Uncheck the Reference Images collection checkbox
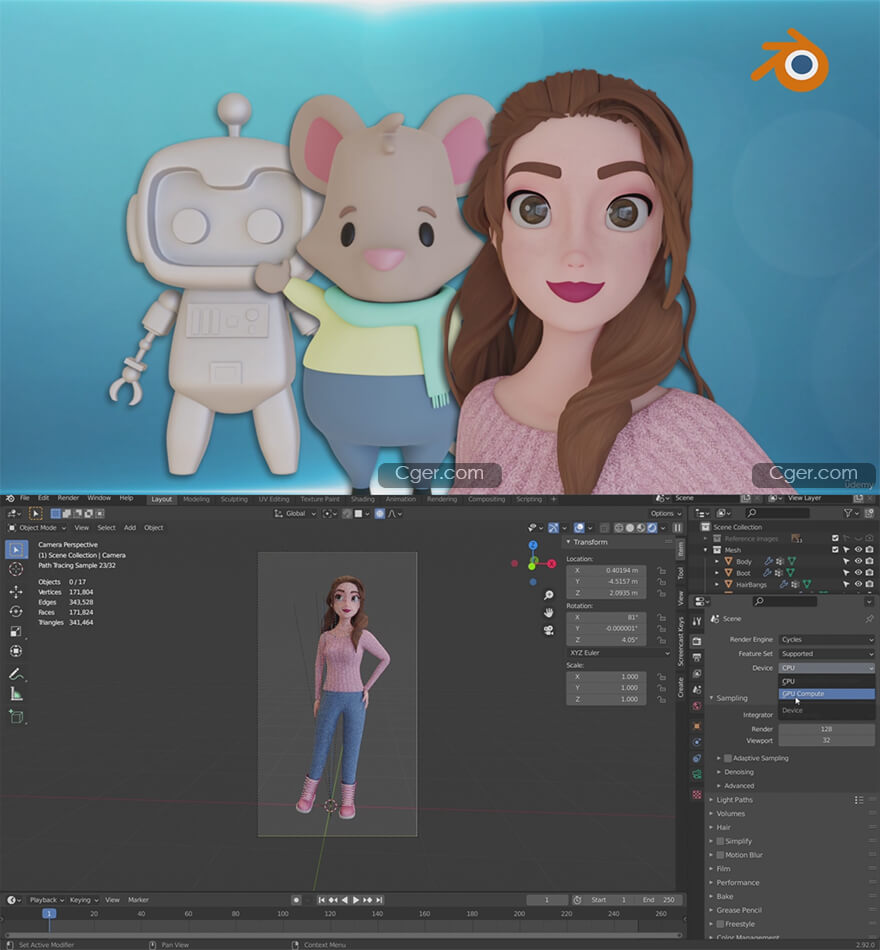 [x=835, y=538]
